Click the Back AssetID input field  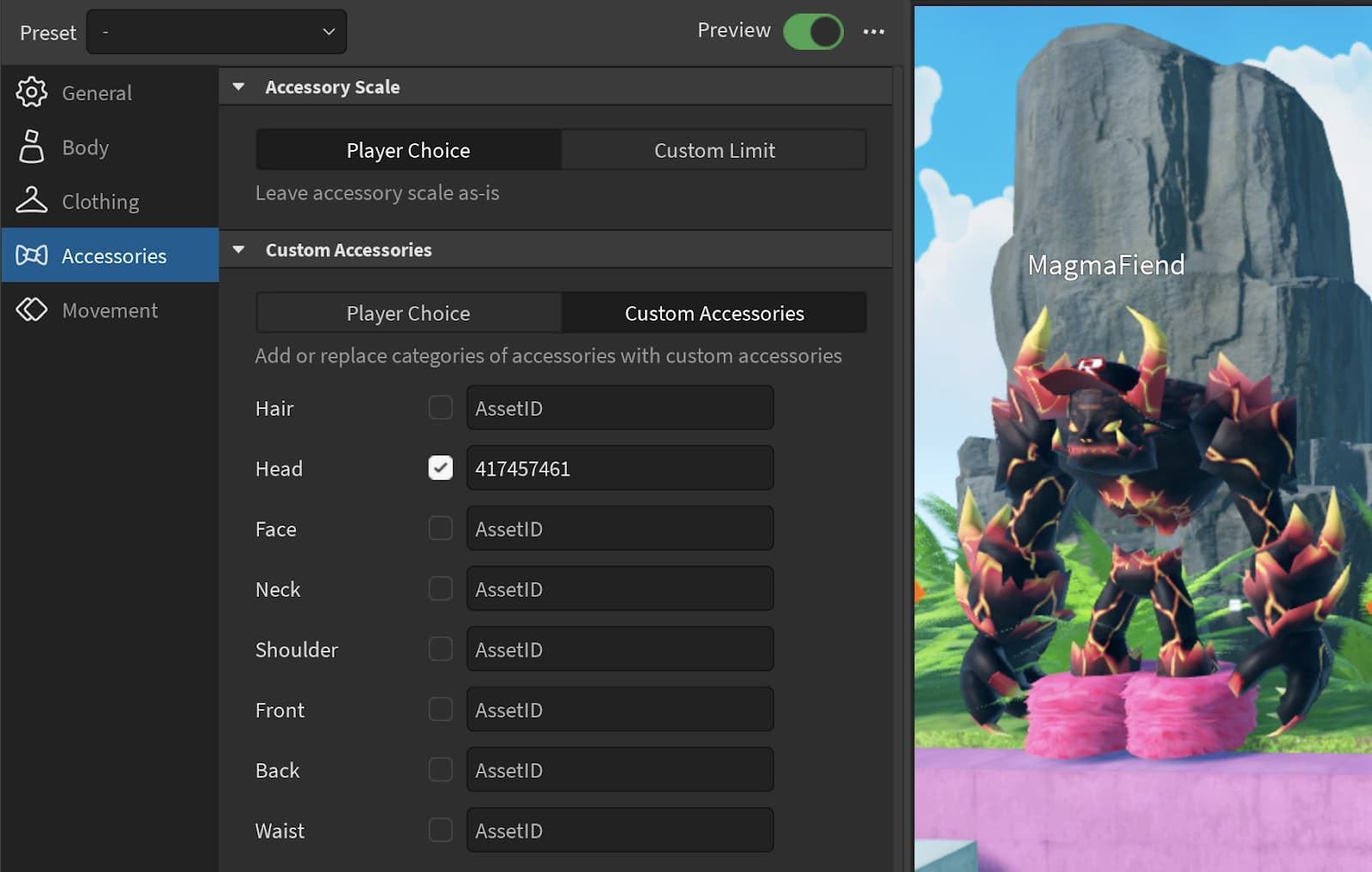click(620, 770)
